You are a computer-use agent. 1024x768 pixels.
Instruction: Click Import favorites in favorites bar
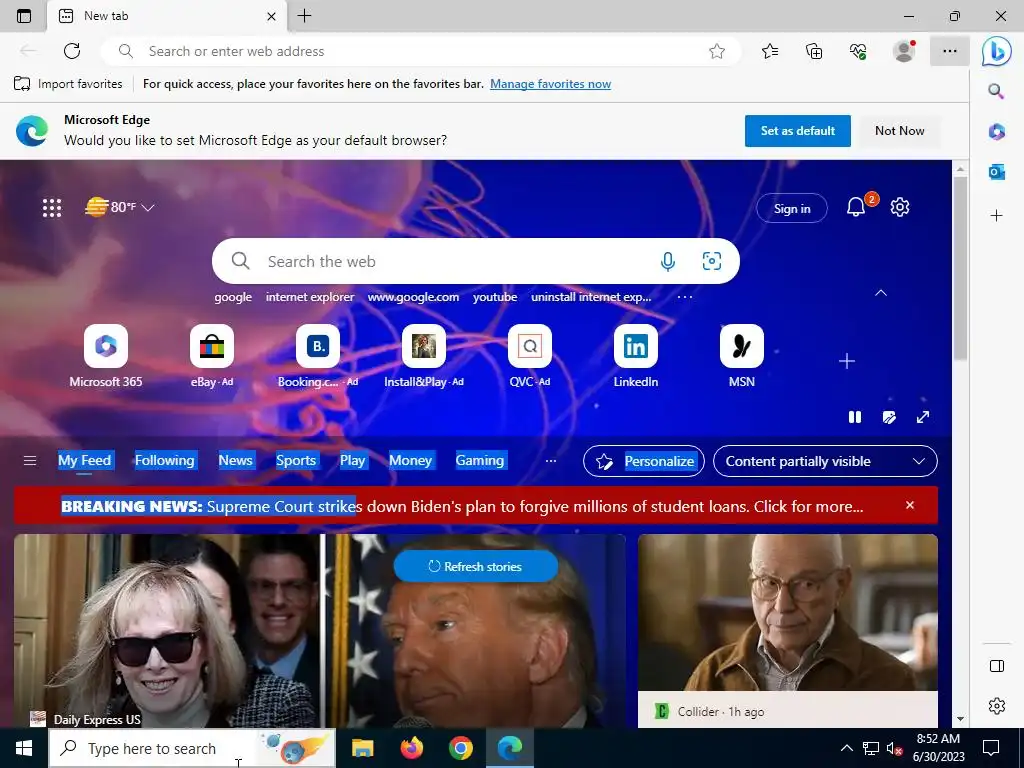pos(68,84)
